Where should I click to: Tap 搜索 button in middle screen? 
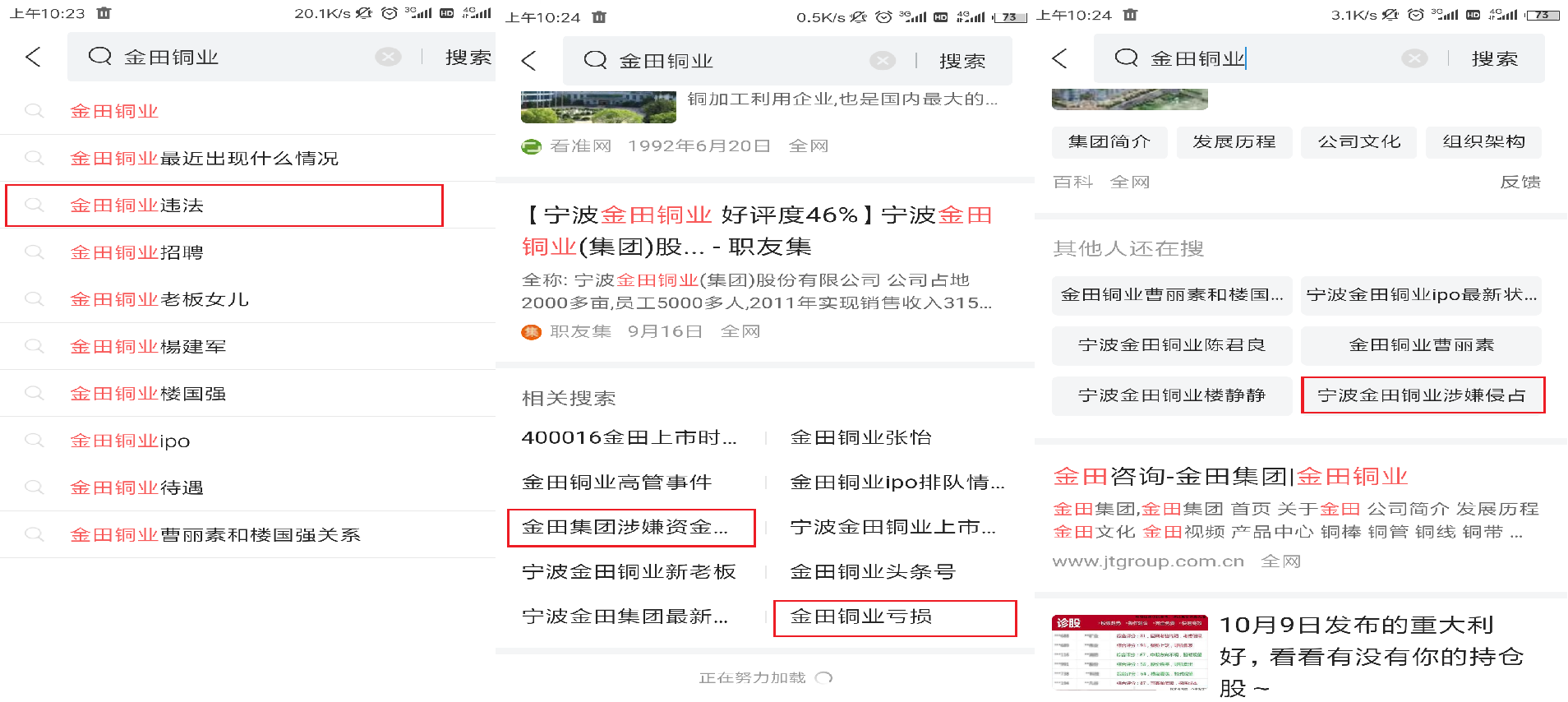click(x=962, y=61)
